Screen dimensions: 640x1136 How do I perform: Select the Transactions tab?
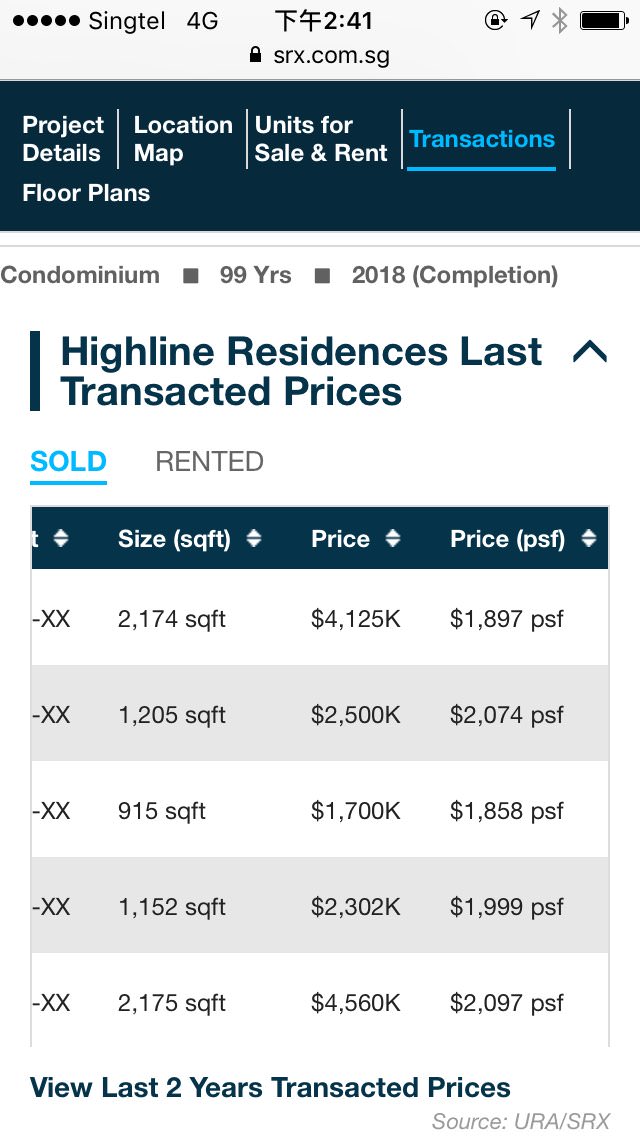click(x=482, y=139)
